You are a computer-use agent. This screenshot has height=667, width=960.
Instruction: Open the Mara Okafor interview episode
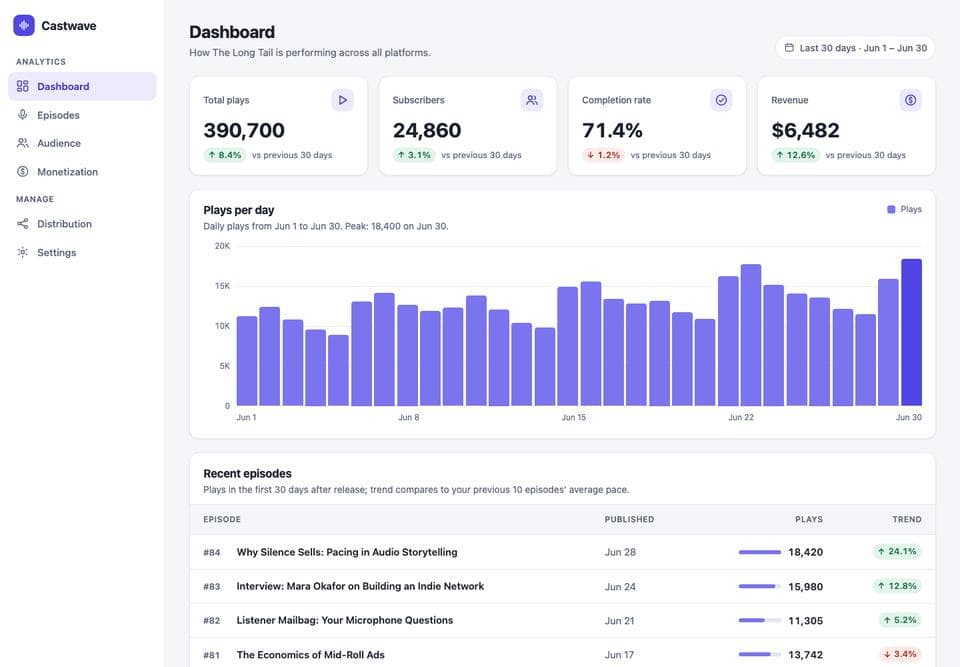(360, 586)
